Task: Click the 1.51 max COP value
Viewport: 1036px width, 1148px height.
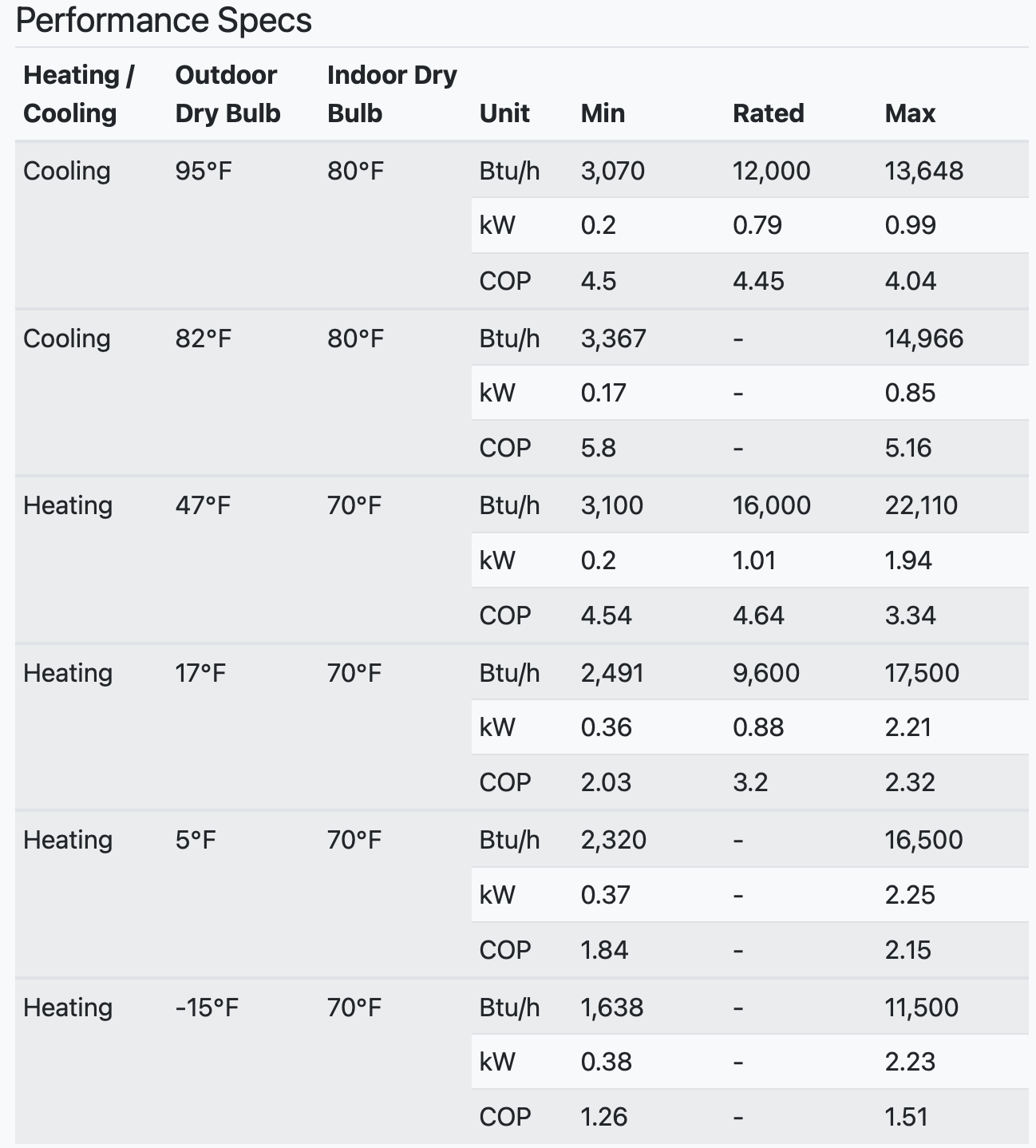Action: 906,1117
